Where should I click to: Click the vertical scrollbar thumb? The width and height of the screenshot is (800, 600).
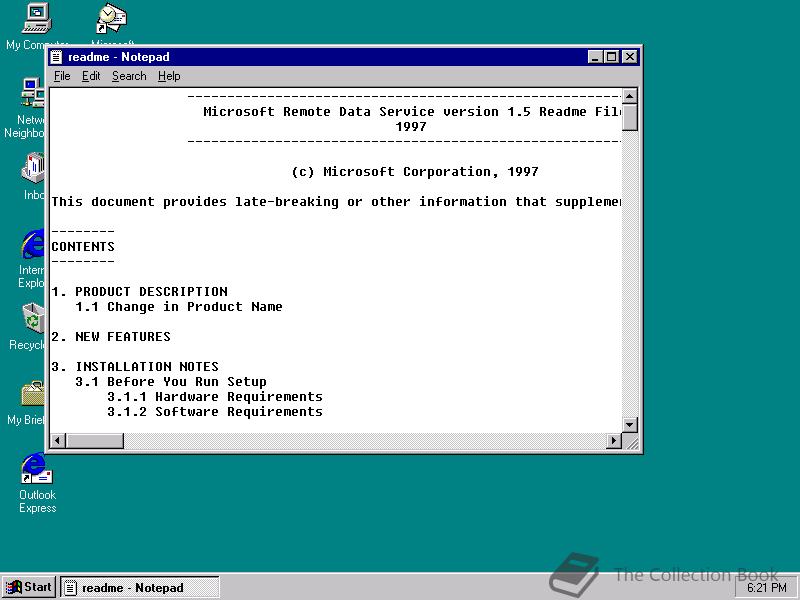click(x=630, y=117)
